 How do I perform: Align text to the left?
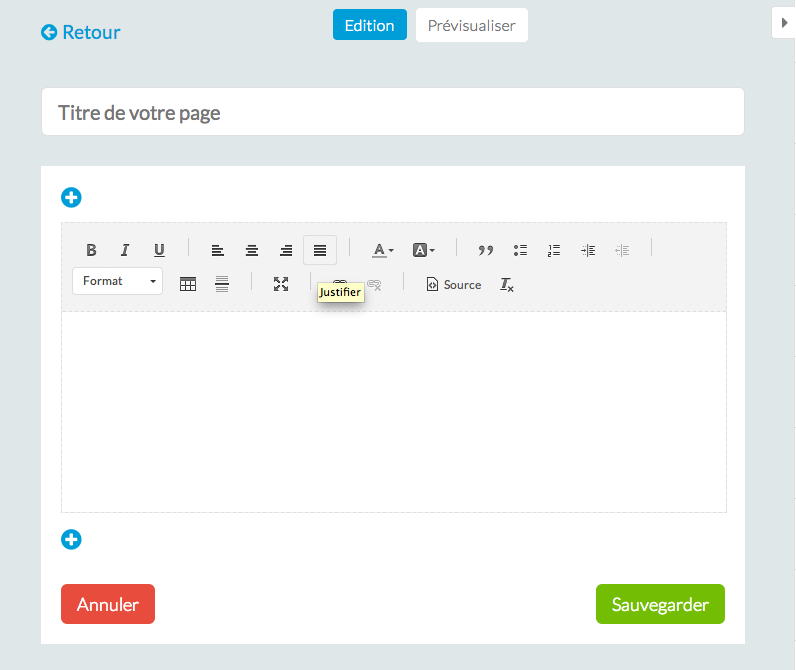click(218, 250)
